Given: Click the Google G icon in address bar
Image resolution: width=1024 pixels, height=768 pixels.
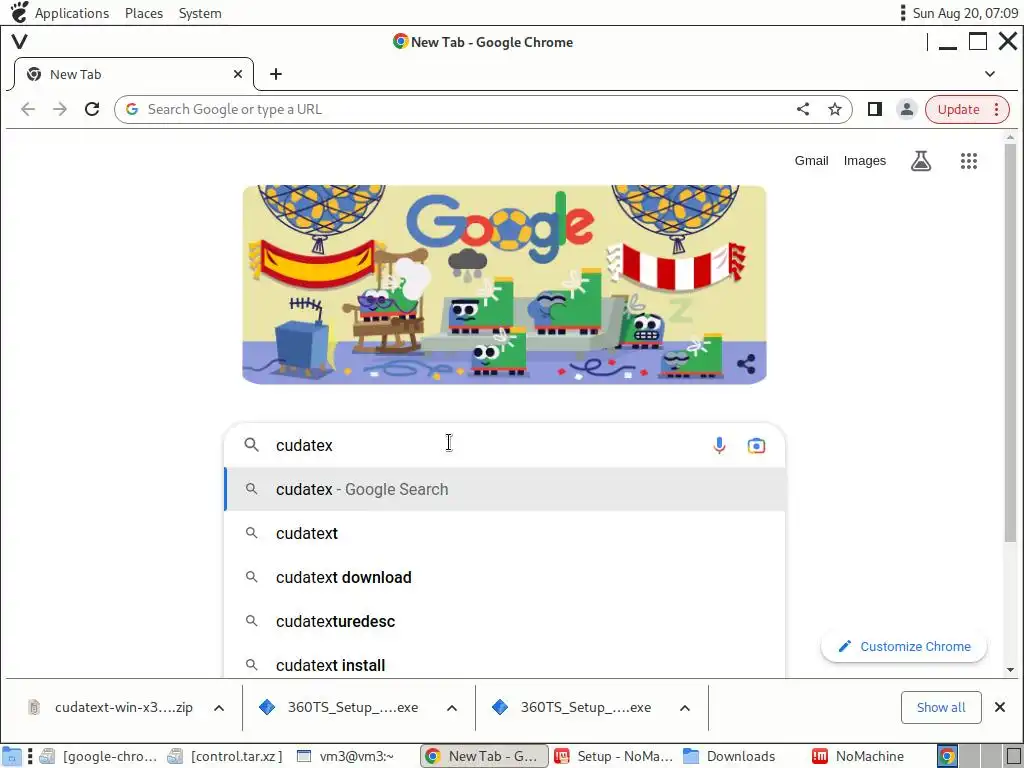Looking at the screenshot, I should click(132, 109).
